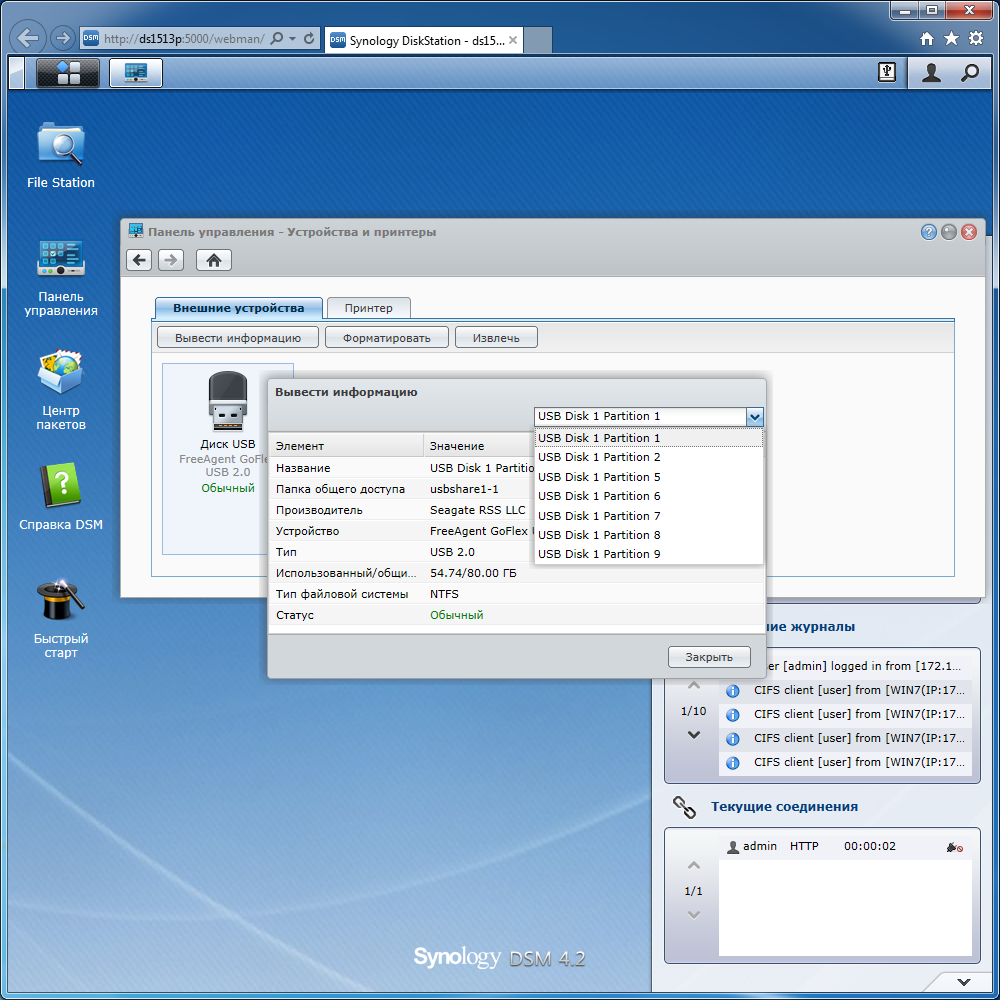The height and width of the screenshot is (1000, 1000).
Task: Switch to Принтер tab
Action: pyautogui.click(x=369, y=308)
